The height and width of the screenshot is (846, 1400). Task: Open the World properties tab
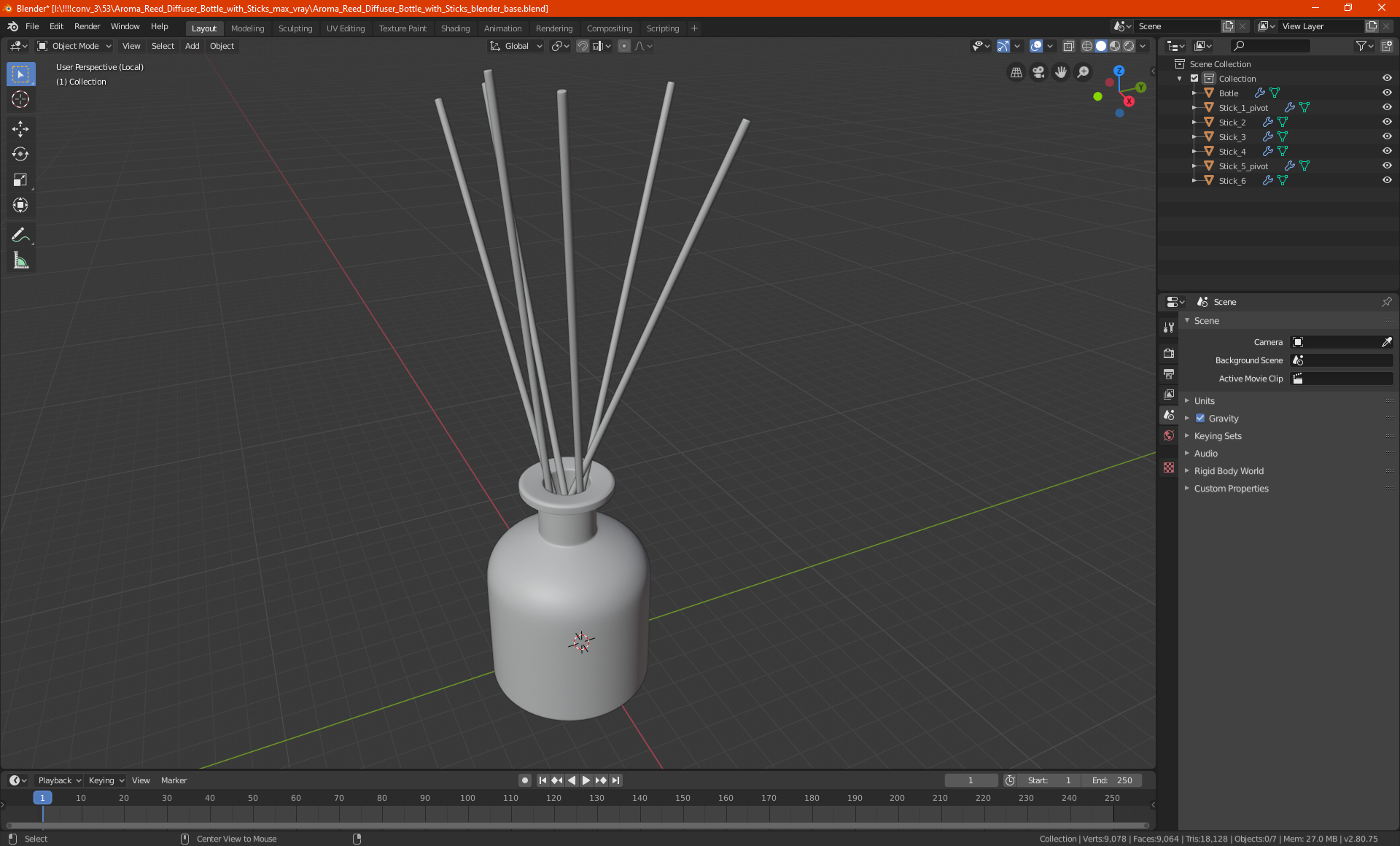coord(1169,435)
